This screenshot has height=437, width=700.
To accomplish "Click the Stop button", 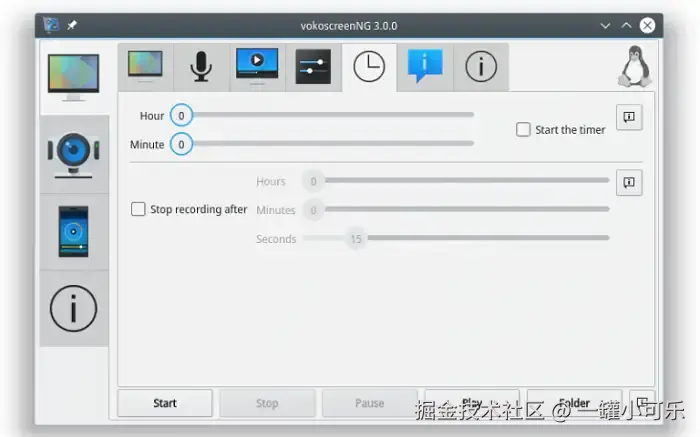I will pyautogui.click(x=267, y=403).
